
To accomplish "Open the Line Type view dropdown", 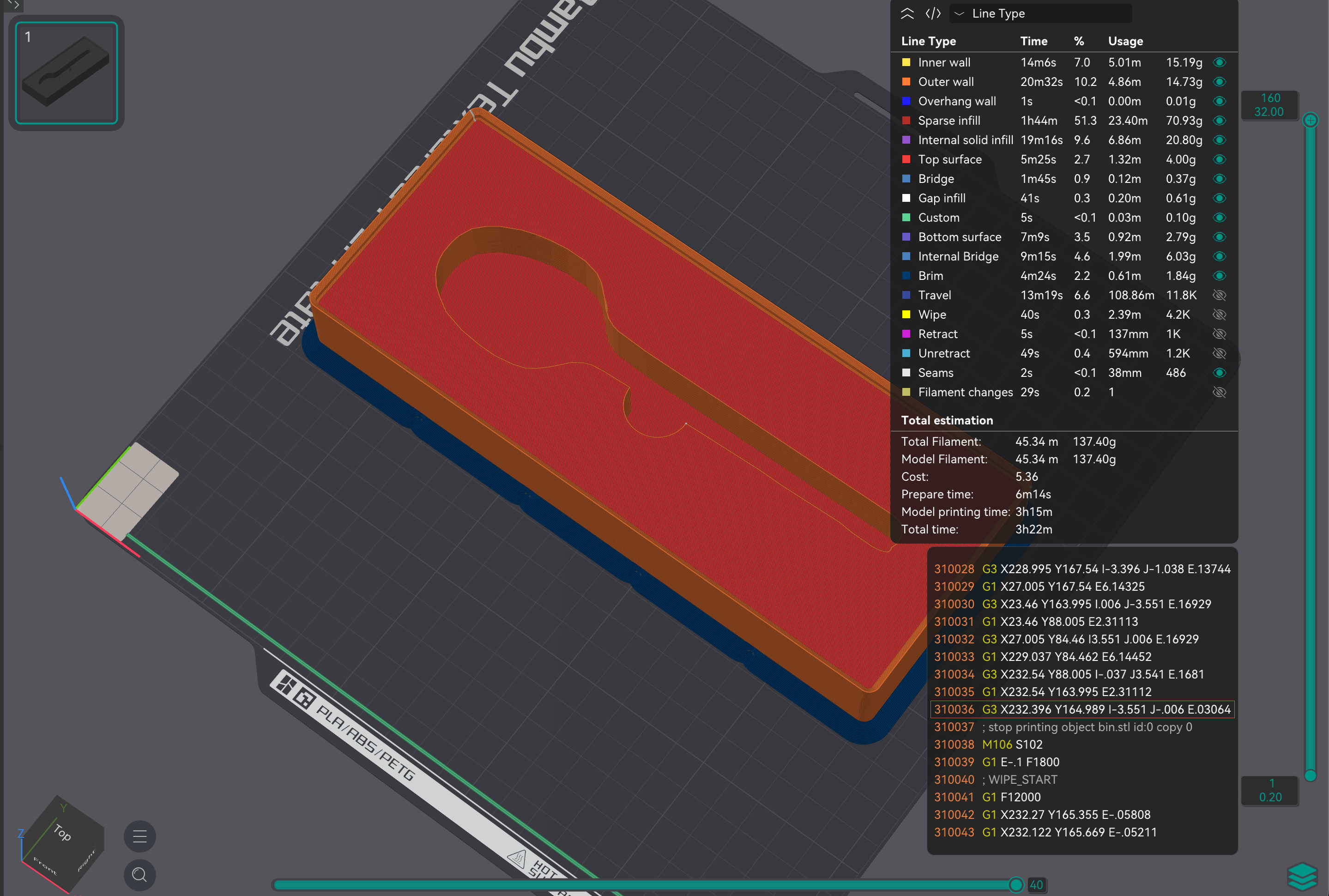I will [1040, 14].
